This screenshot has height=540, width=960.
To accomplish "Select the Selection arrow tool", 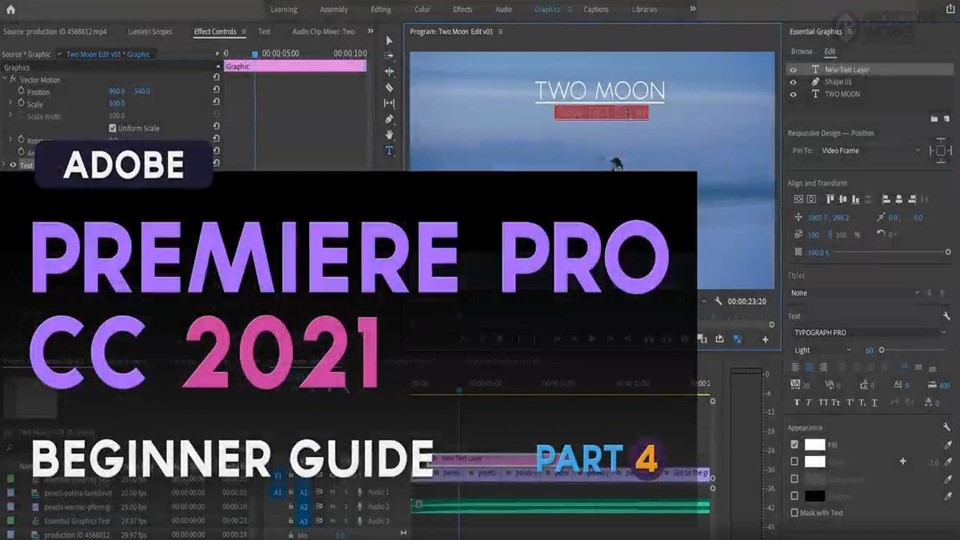I will point(389,41).
